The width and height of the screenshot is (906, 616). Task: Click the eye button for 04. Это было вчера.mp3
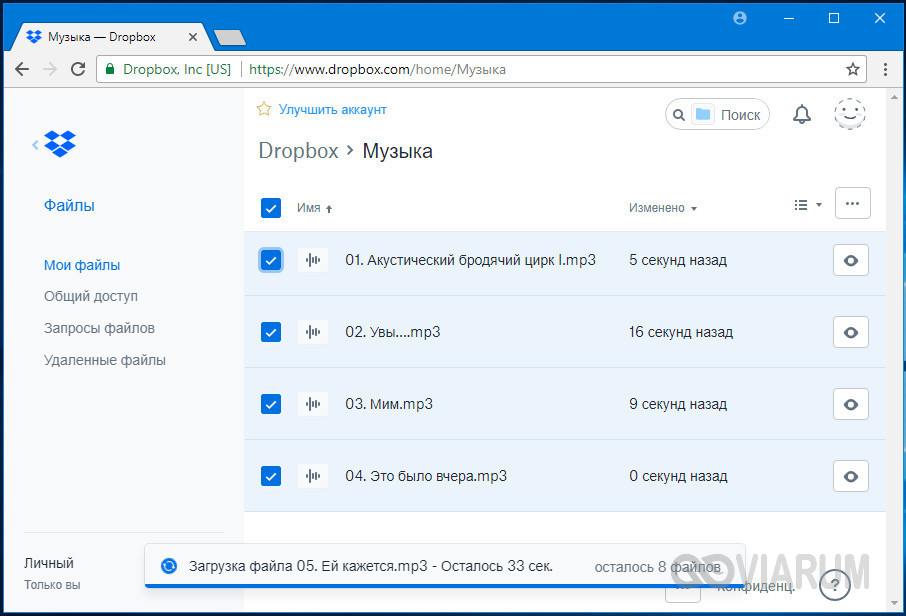click(850, 476)
